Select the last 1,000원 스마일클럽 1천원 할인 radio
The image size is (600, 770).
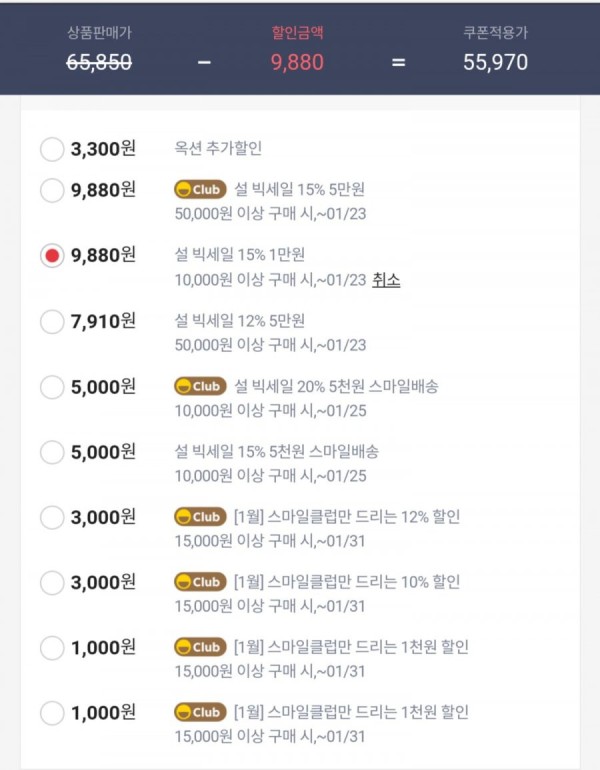click(52, 713)
